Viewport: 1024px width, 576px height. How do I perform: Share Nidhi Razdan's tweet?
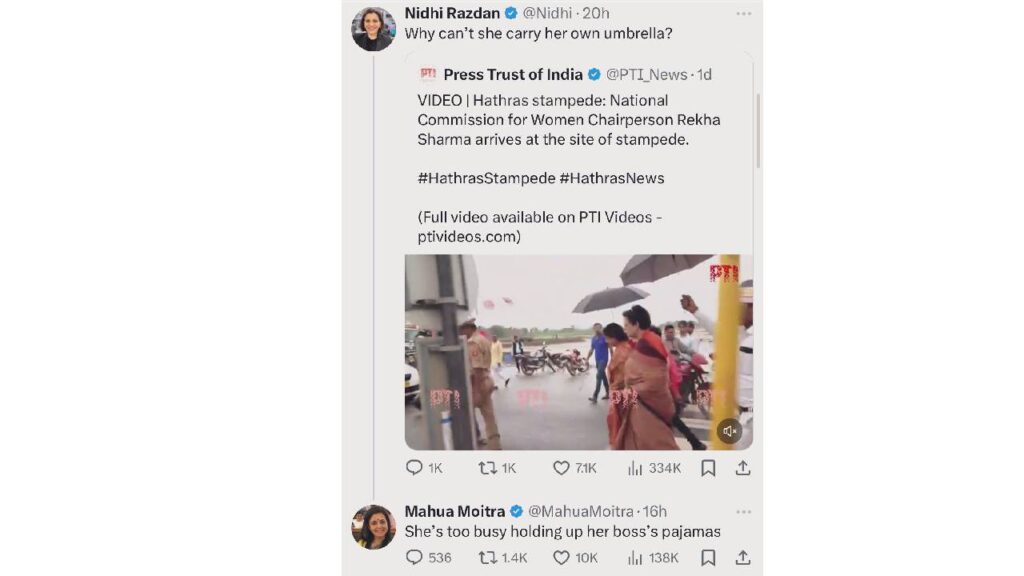pos(742,468)
